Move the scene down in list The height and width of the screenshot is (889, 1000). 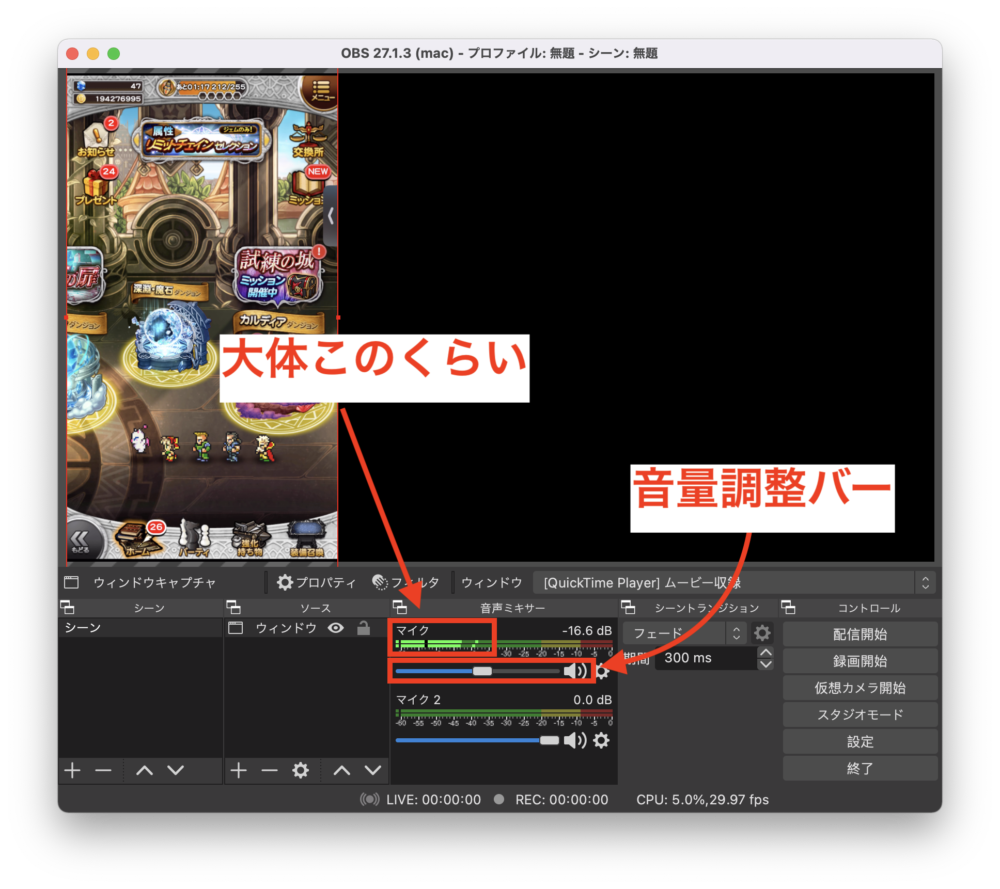(175, 770)
